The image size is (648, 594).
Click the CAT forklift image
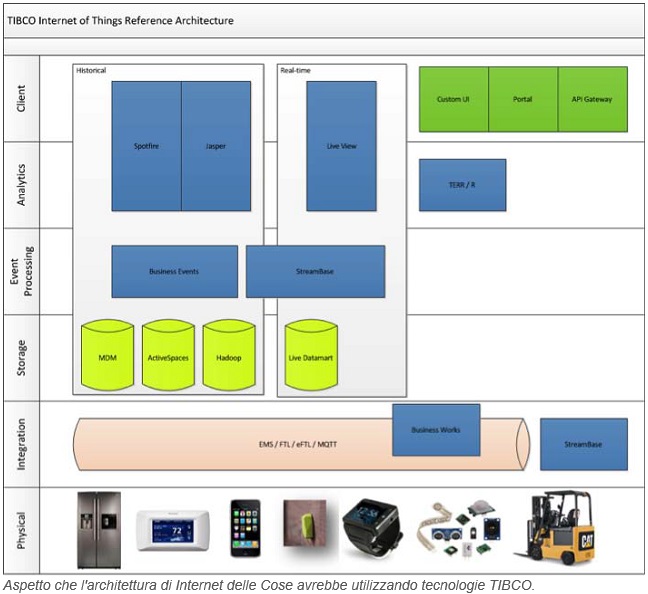(554, 528)
